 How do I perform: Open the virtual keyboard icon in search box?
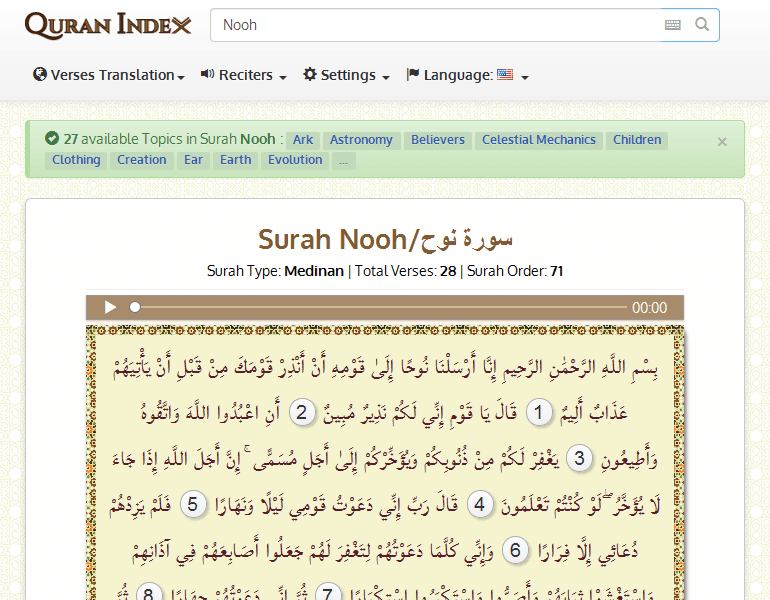(x=673, y=25)
